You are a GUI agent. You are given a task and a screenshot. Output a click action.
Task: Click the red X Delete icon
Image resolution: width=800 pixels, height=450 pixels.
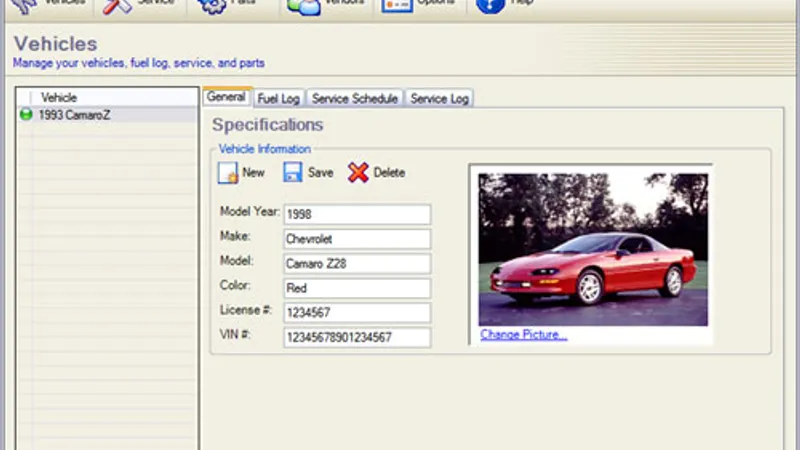[358, 172]
